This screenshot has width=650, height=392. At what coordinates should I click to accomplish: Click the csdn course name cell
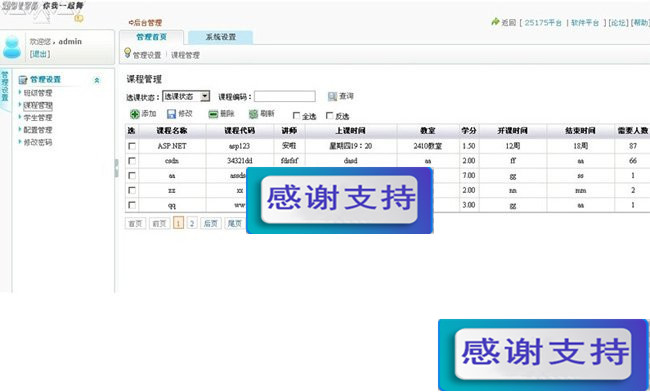pyautogui.click(x=172, y=161)
